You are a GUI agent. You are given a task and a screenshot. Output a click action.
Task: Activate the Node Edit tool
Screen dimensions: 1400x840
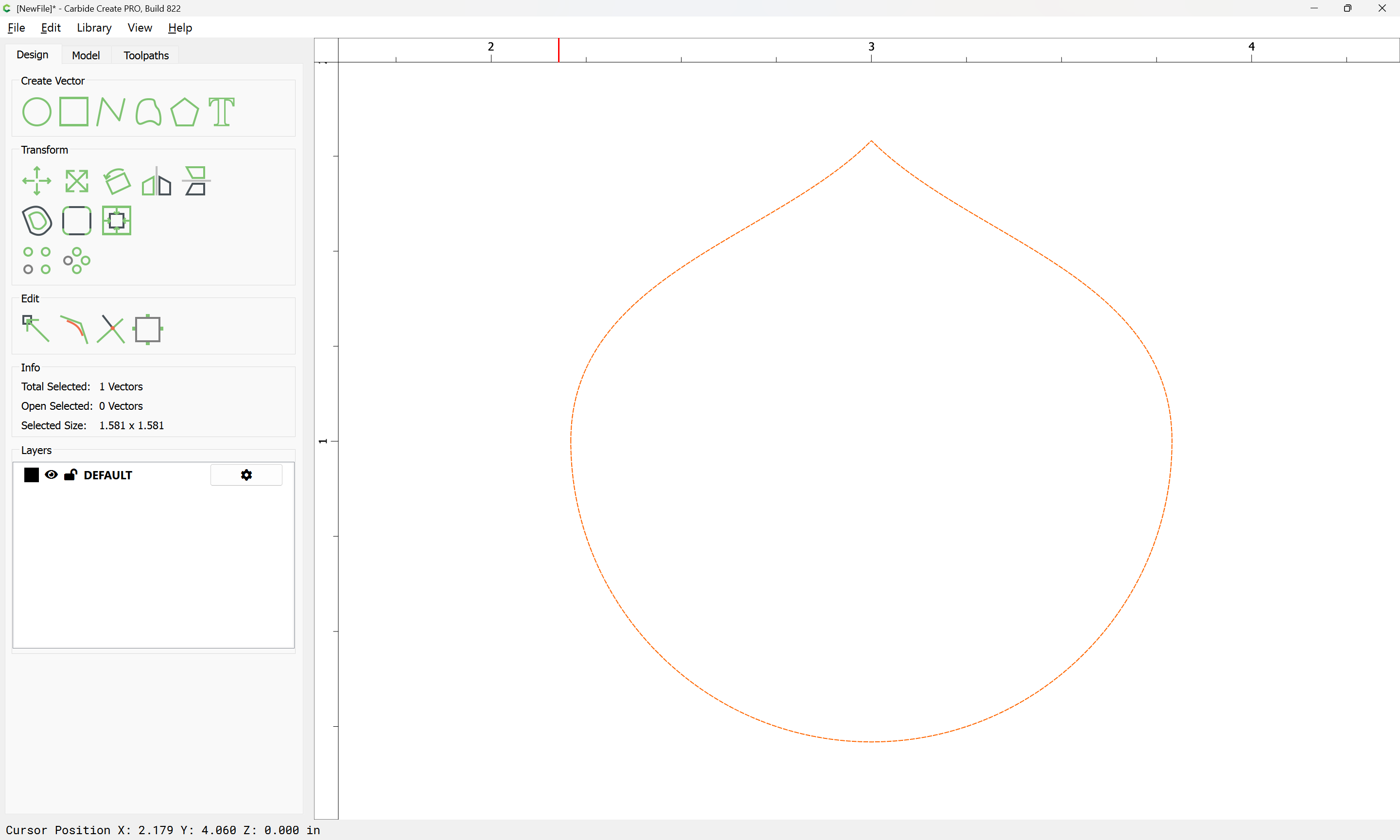35,329
